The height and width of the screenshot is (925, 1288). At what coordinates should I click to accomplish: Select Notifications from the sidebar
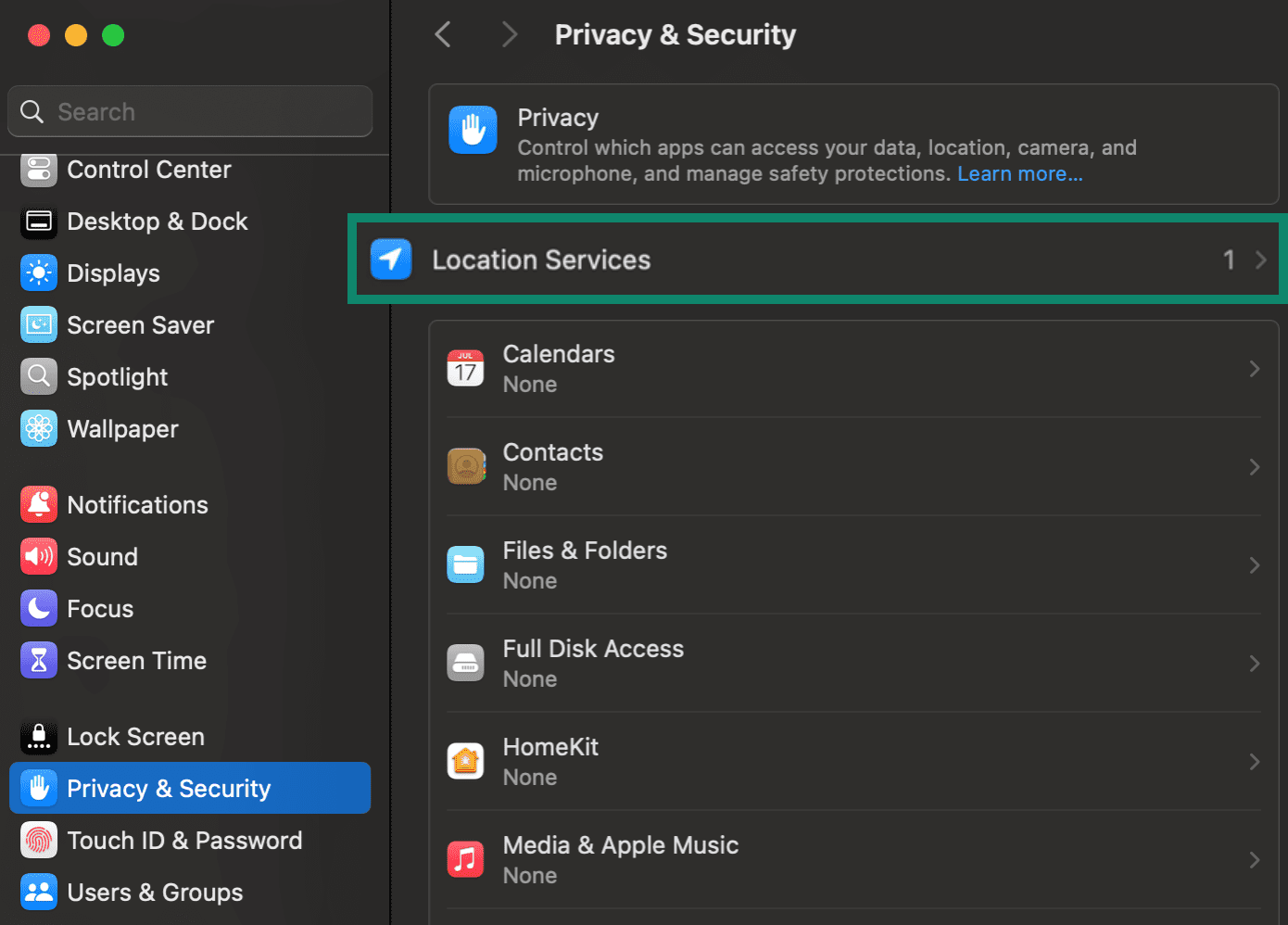[137, 504]
